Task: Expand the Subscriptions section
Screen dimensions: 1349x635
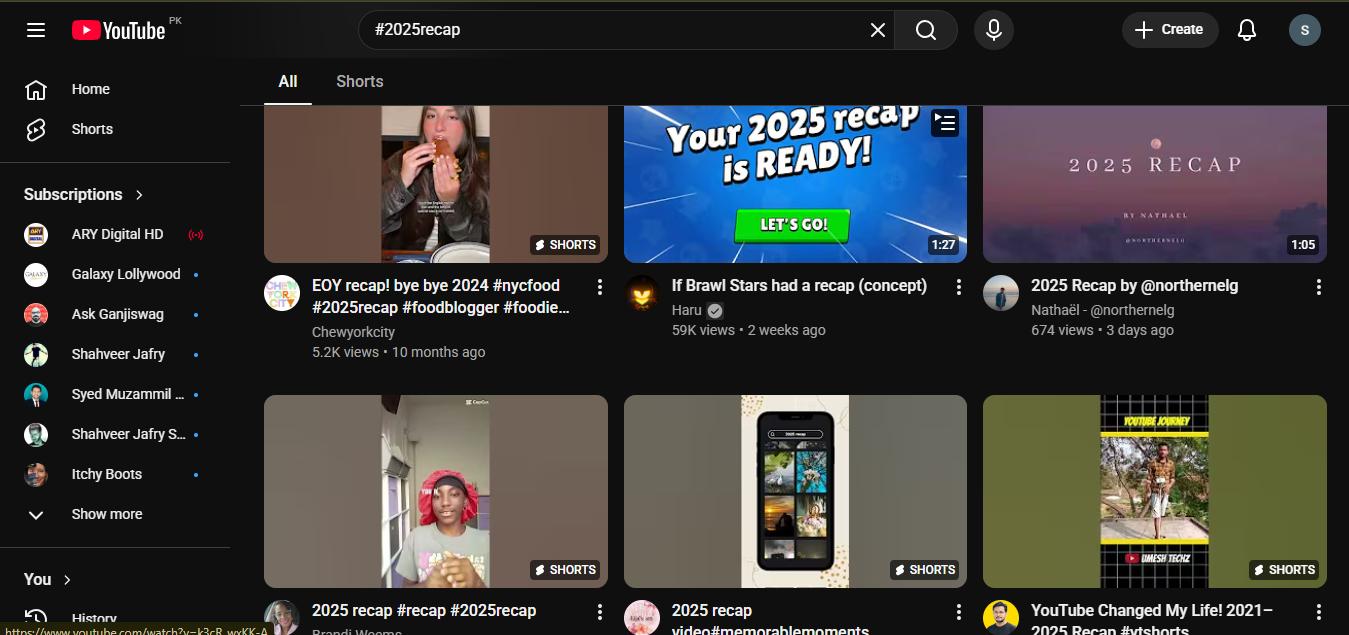Action: (139, 194)
